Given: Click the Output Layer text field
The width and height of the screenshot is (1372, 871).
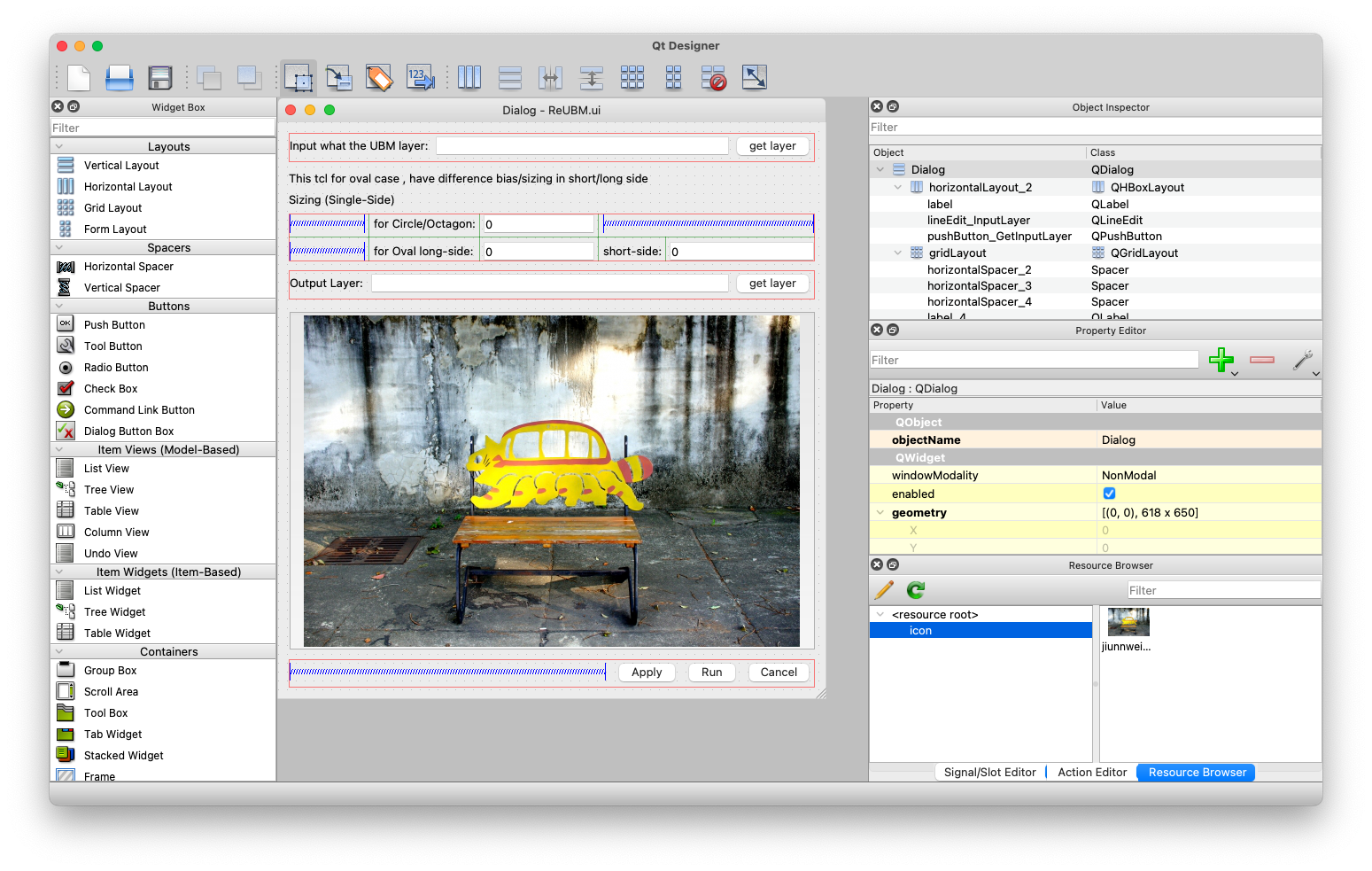Looking at the screenshot, I should coord(549,284).
